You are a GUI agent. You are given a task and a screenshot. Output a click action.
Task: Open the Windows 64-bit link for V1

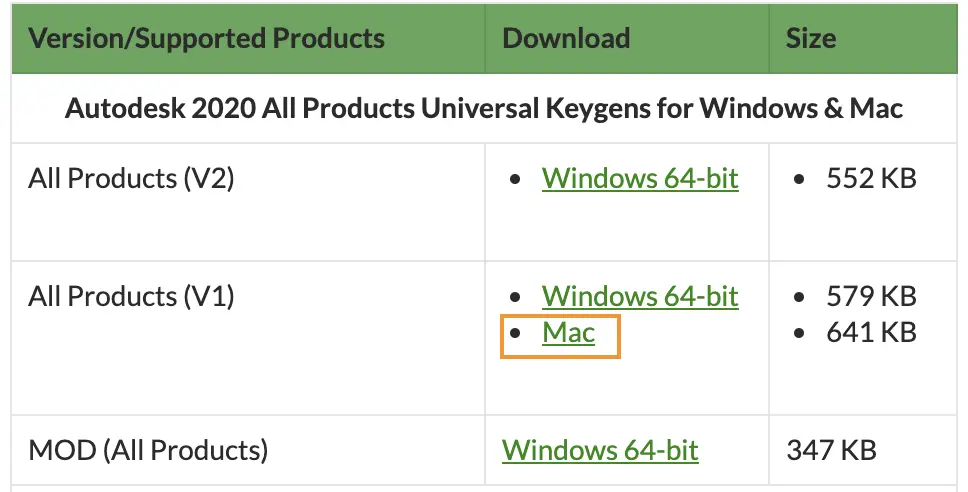coord(640,296)
